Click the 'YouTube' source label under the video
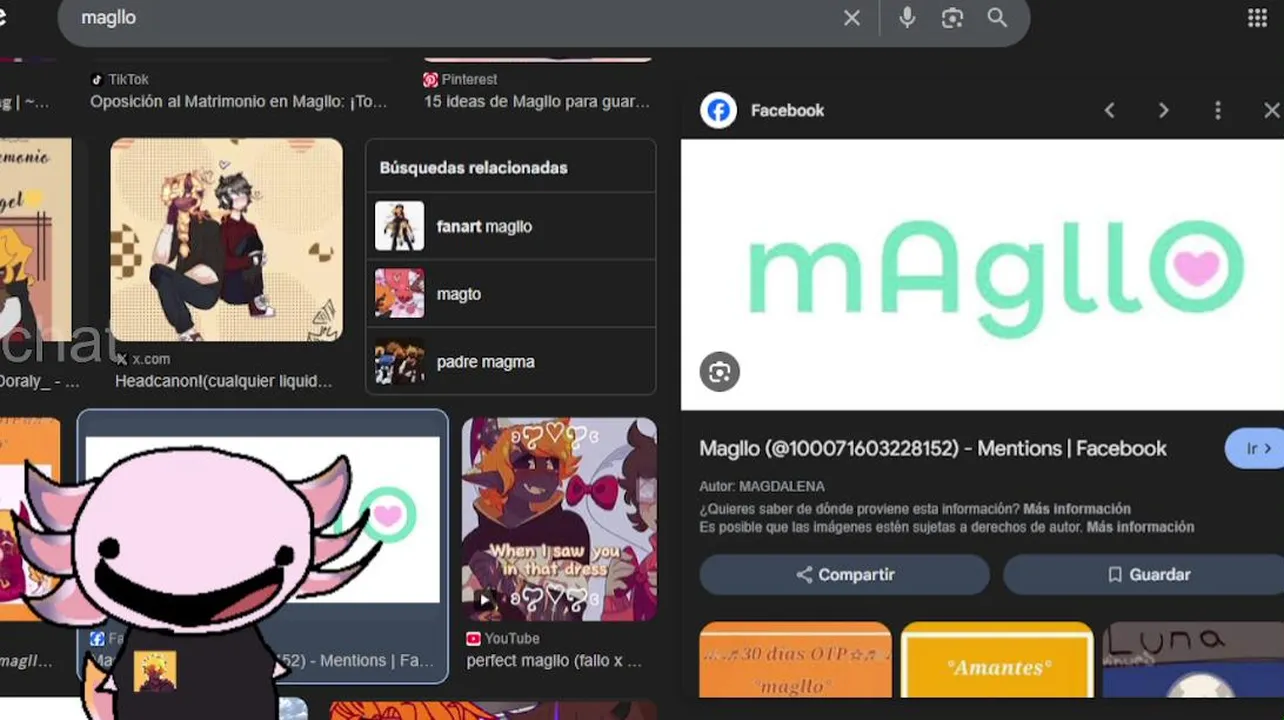The height and width of the screenshot is (720, 1284). pos(511,638)
